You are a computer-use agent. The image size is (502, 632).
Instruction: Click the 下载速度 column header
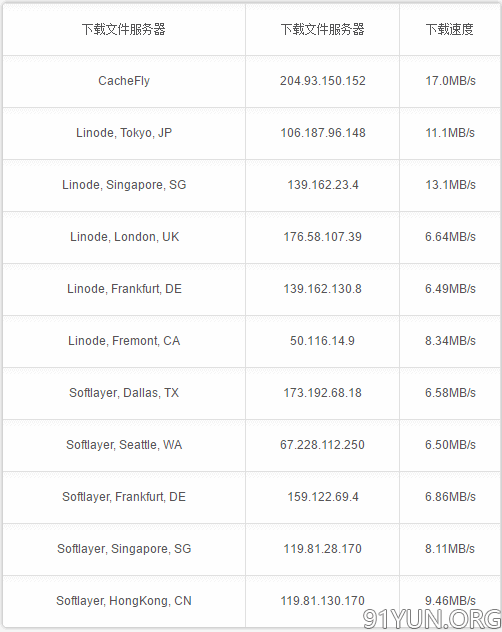pyautogui.click(x=450, y=29)
